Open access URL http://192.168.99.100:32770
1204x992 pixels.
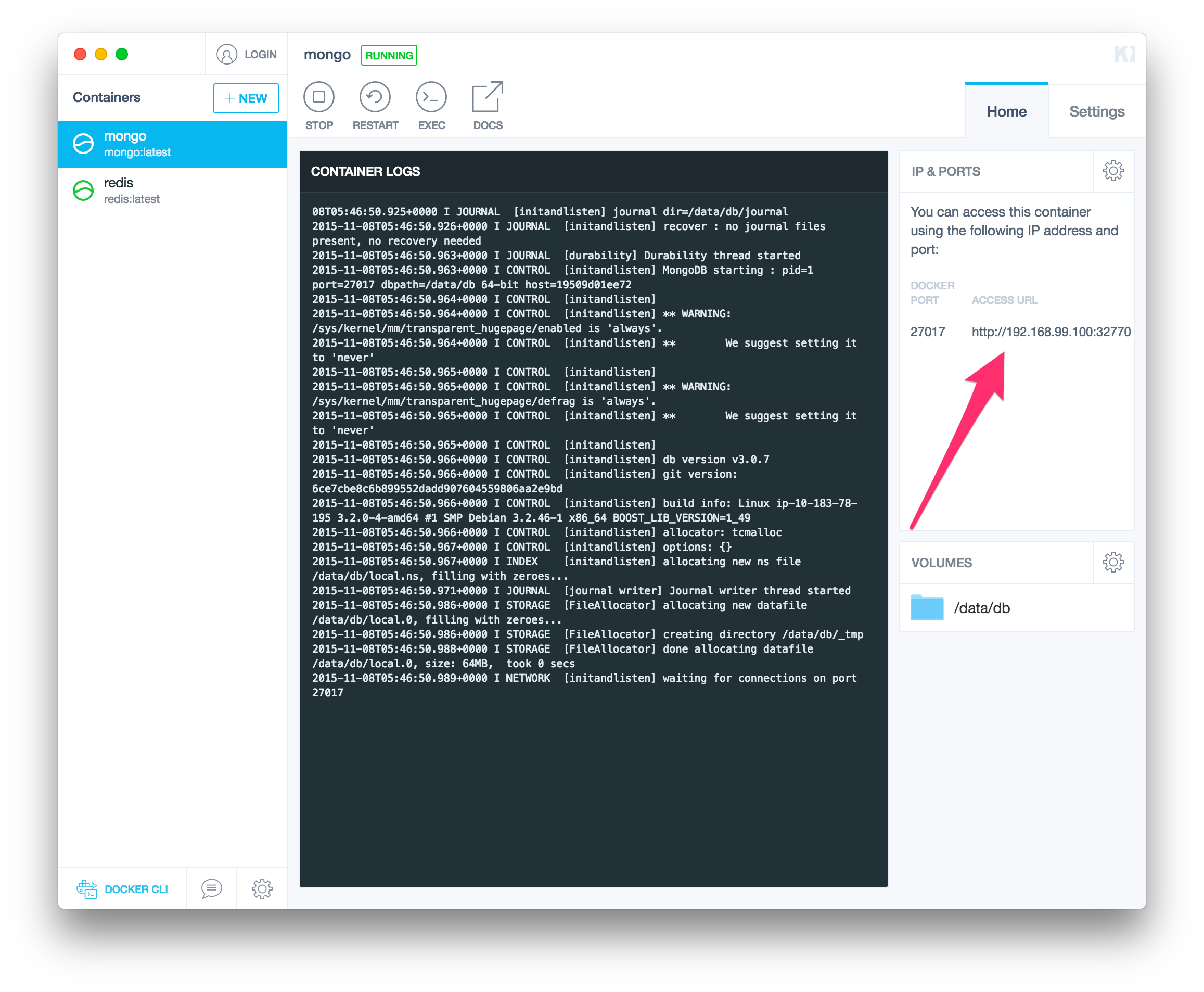pyautogui.click(x=1051, y=332)
